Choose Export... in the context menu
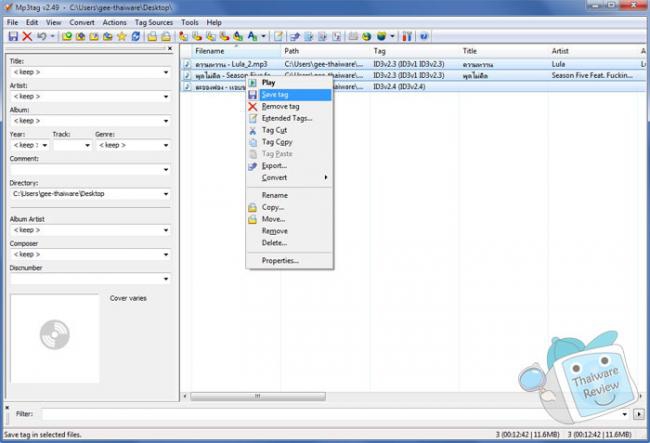The image size is (650, 443). point(290,166)
